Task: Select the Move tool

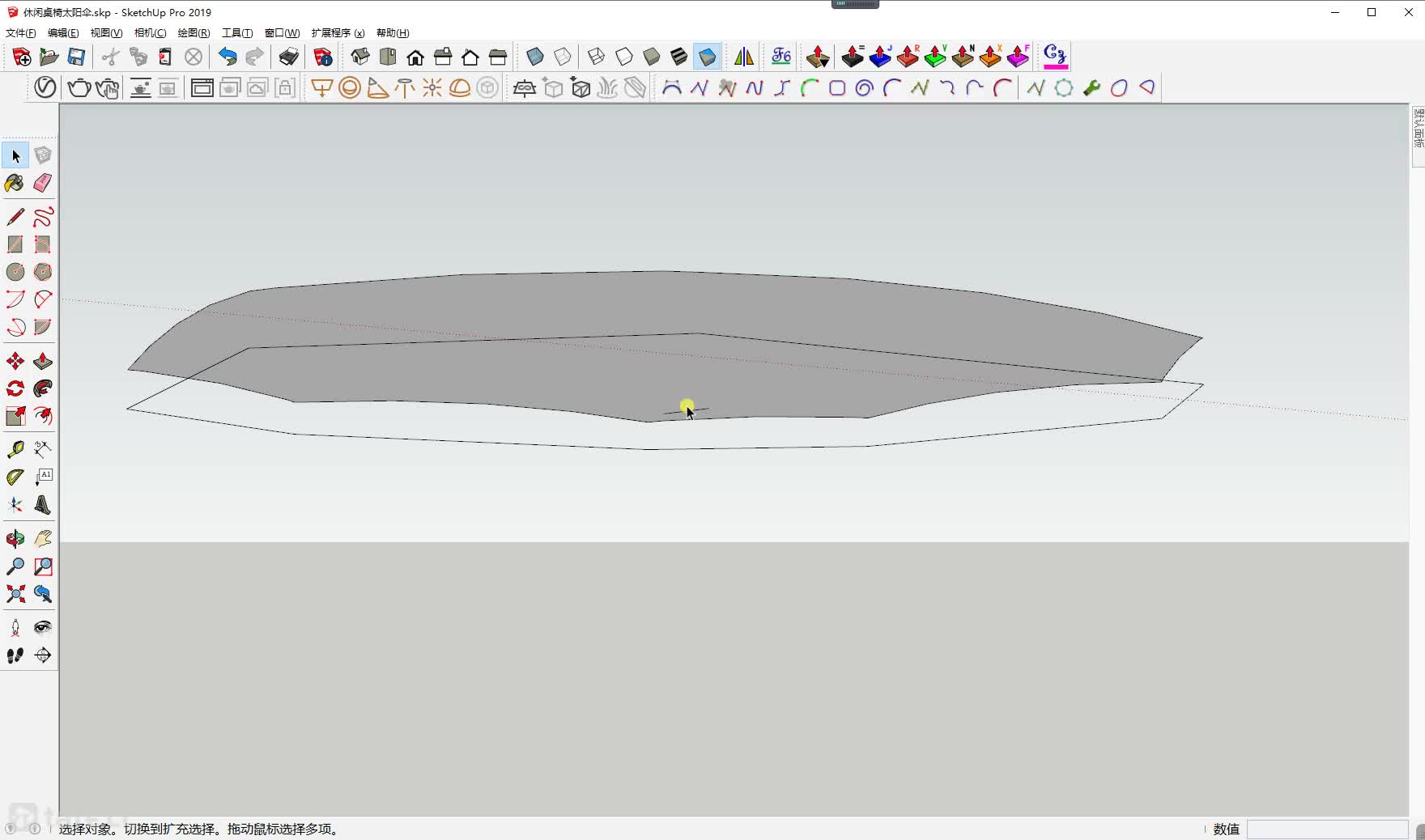Action: tap(15, 361)
